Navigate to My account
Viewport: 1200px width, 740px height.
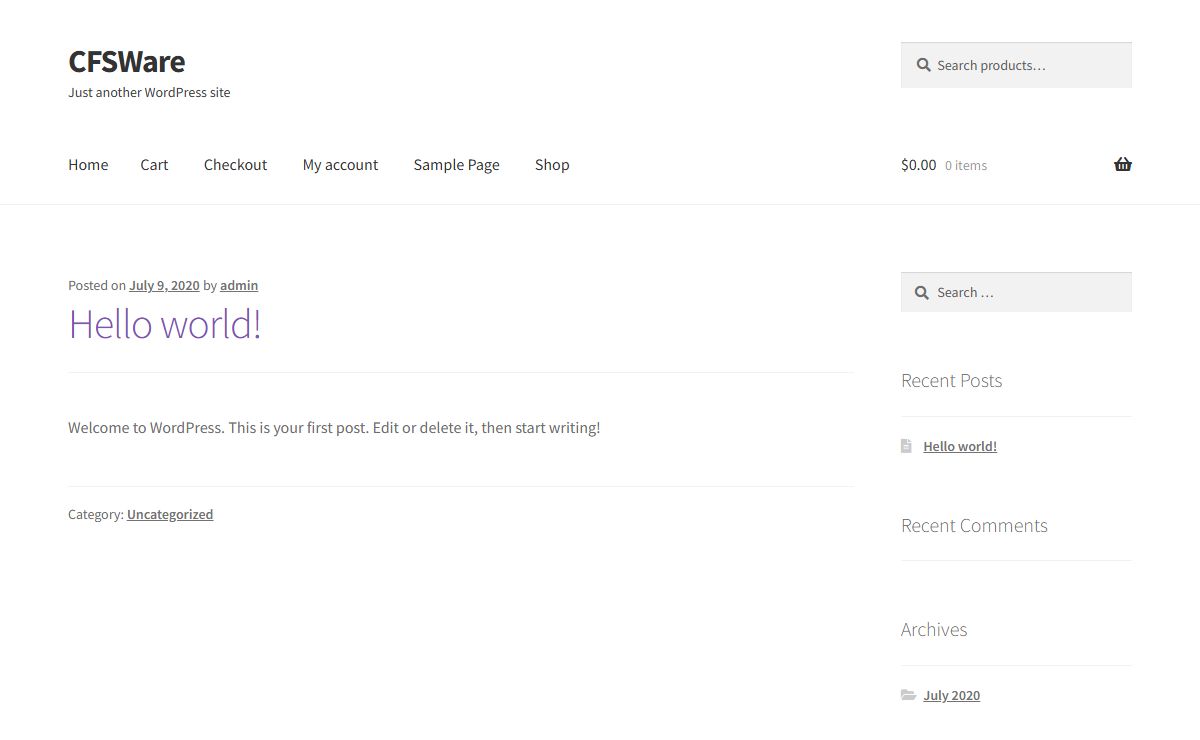[x=340, y=165]
